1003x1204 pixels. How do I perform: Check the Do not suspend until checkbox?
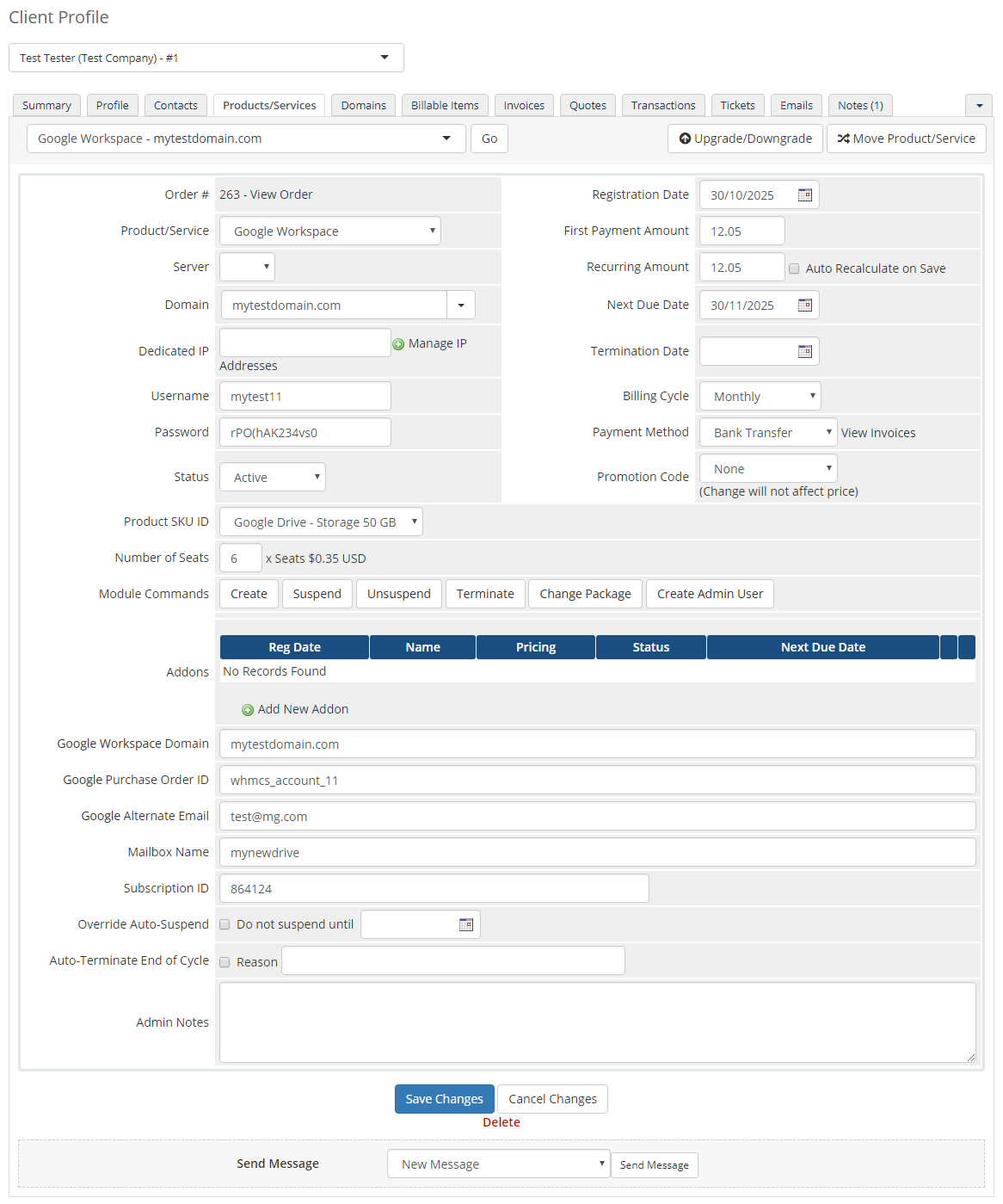225,924
